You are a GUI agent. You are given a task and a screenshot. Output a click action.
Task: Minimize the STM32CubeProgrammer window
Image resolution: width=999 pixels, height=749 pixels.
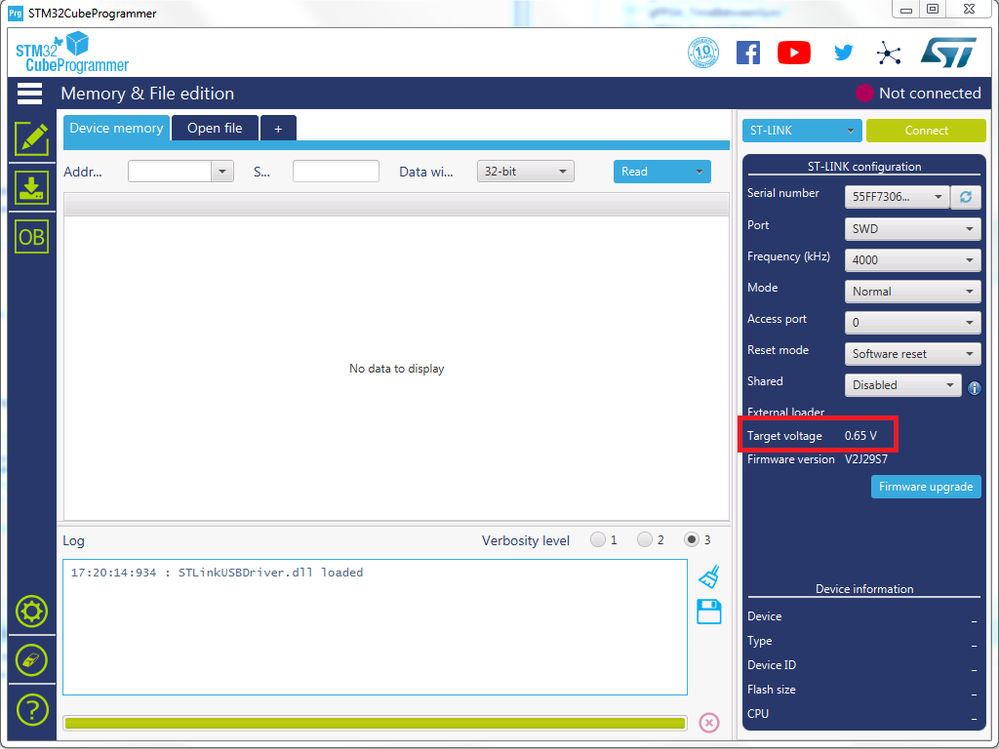[905, 10]
